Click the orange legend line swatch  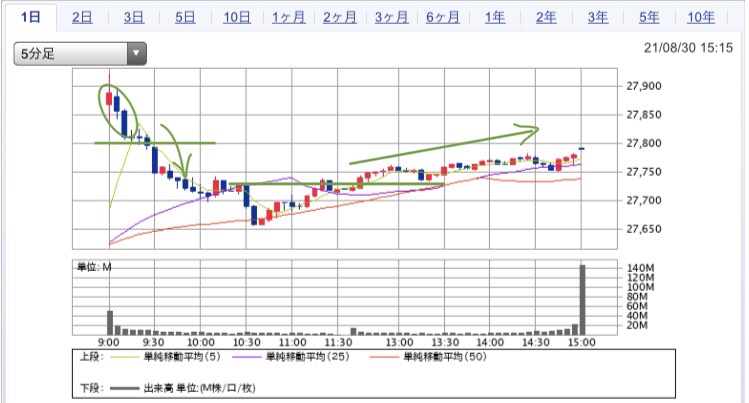[x=385, y=357]
